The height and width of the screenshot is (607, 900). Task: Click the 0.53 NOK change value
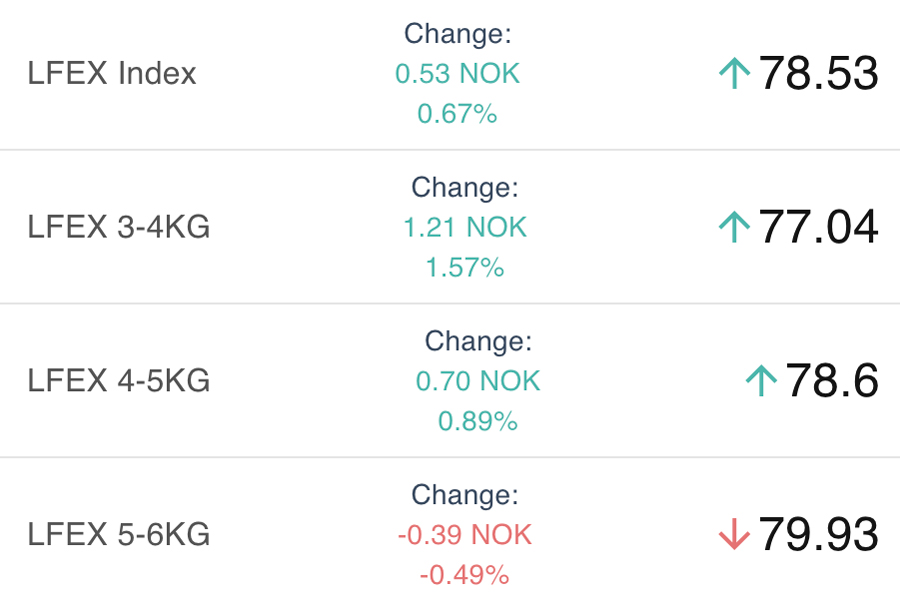(x=458, y=74)
